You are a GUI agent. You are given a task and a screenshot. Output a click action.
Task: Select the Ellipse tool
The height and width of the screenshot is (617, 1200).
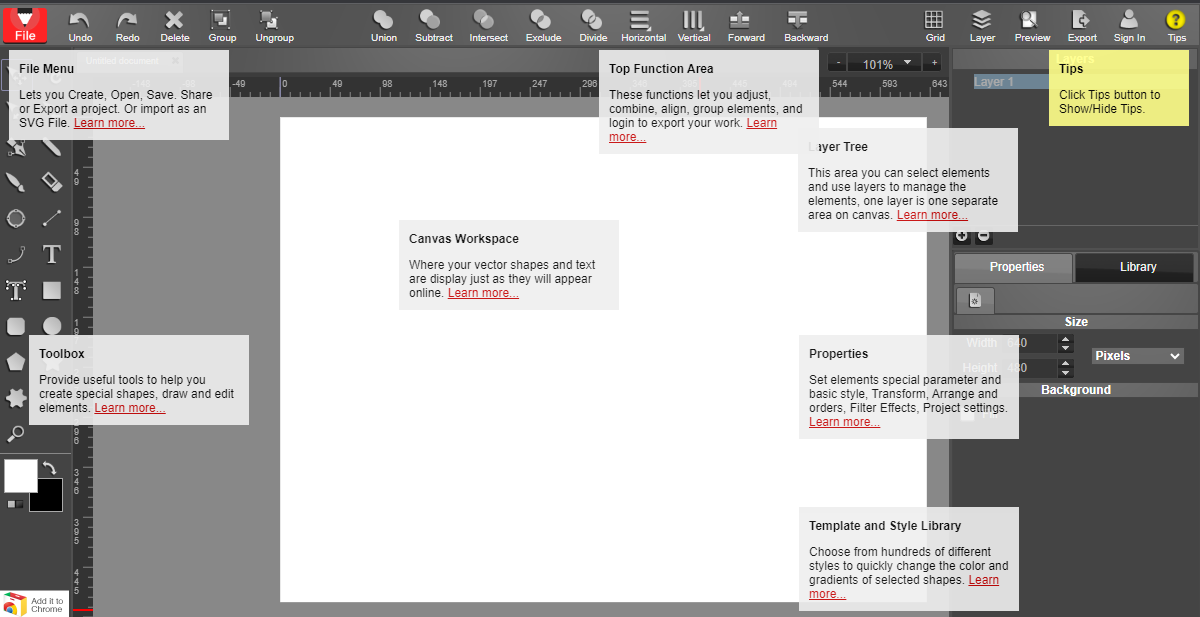click(52, 325)
